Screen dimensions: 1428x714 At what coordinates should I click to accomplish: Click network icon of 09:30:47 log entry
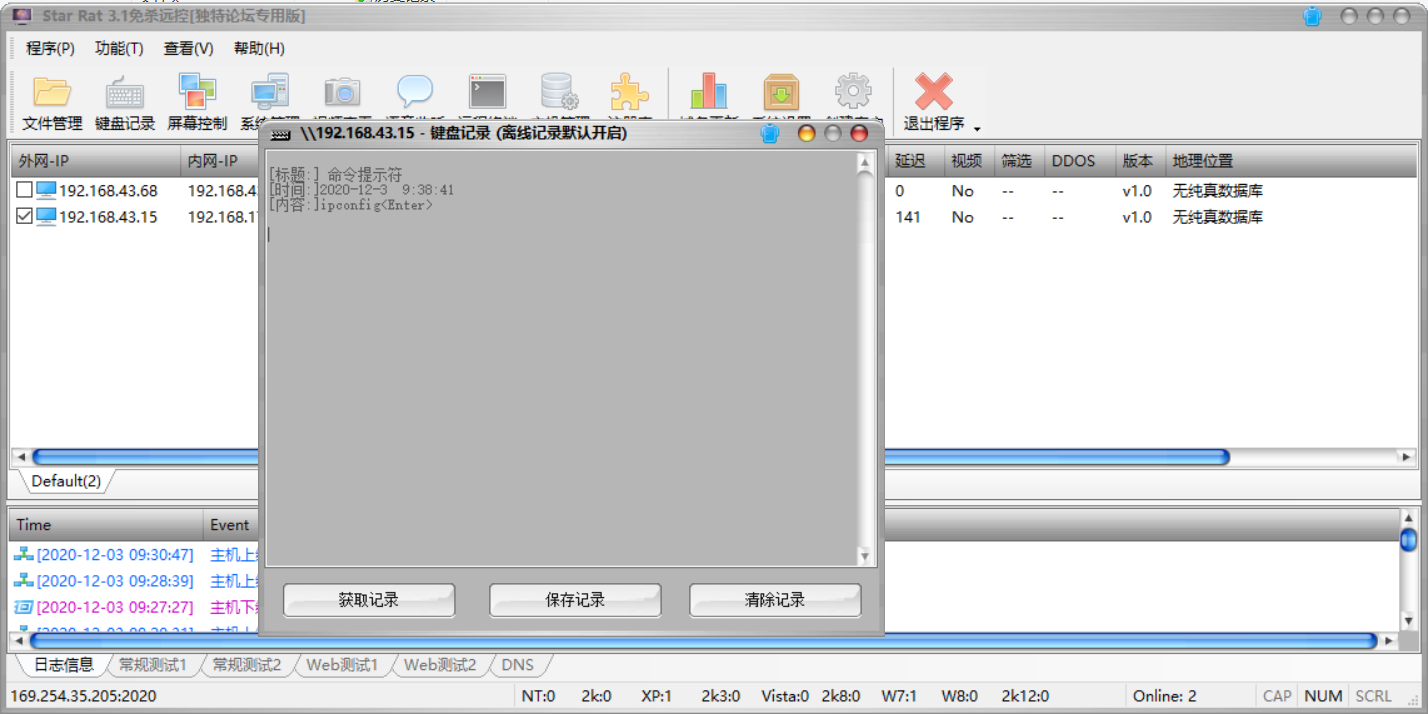click(23, 554)
